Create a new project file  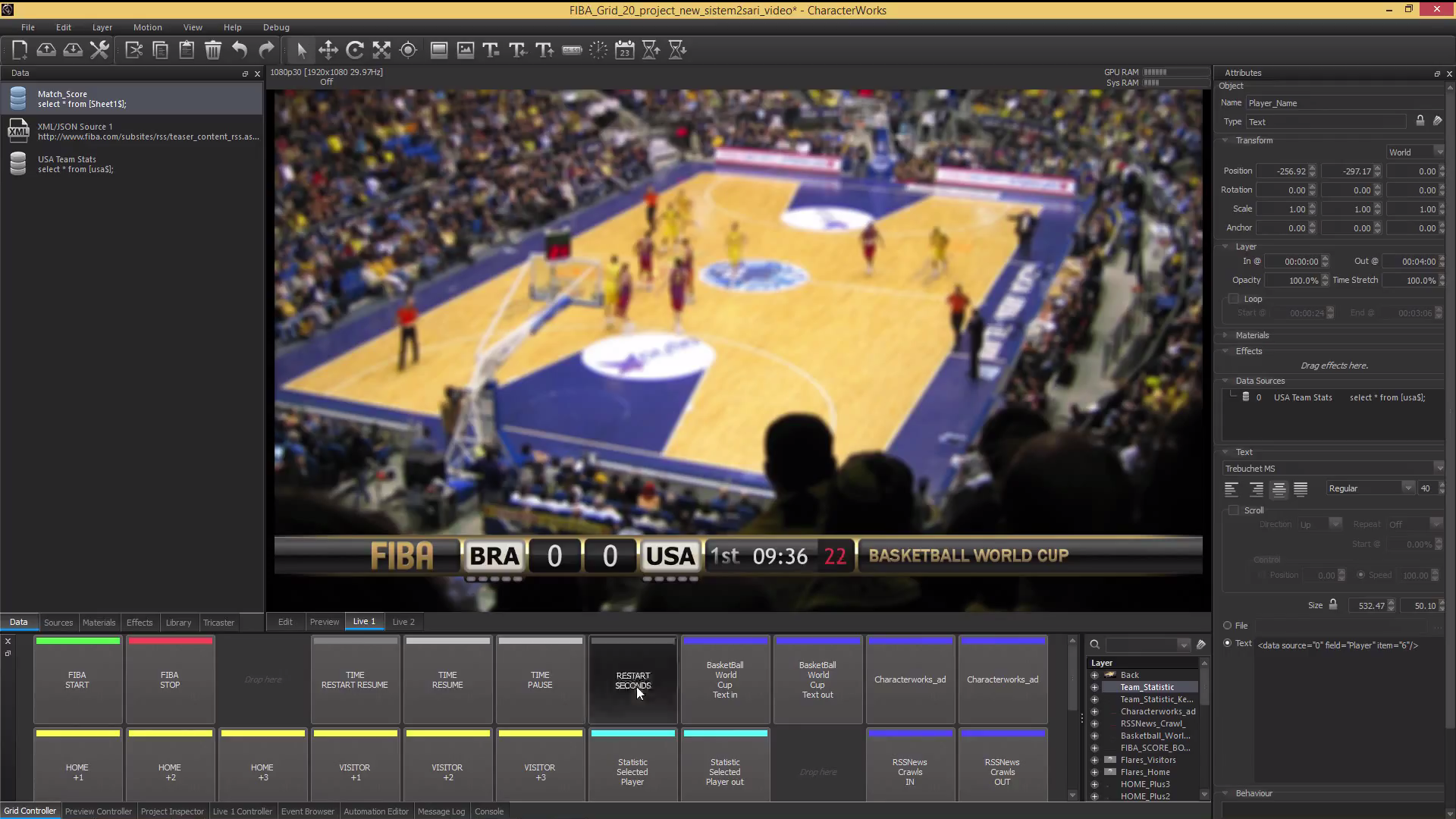pos(20,50)
